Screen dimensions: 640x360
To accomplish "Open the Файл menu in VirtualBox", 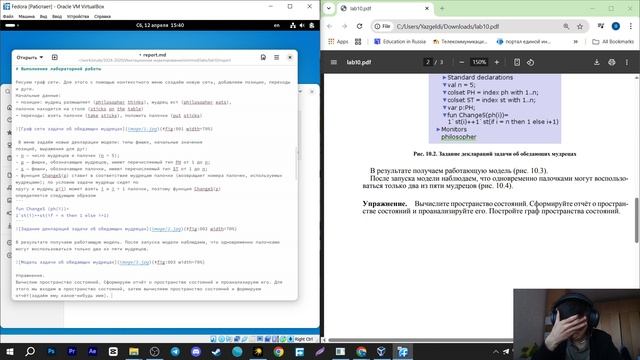I will click(8, 17).
